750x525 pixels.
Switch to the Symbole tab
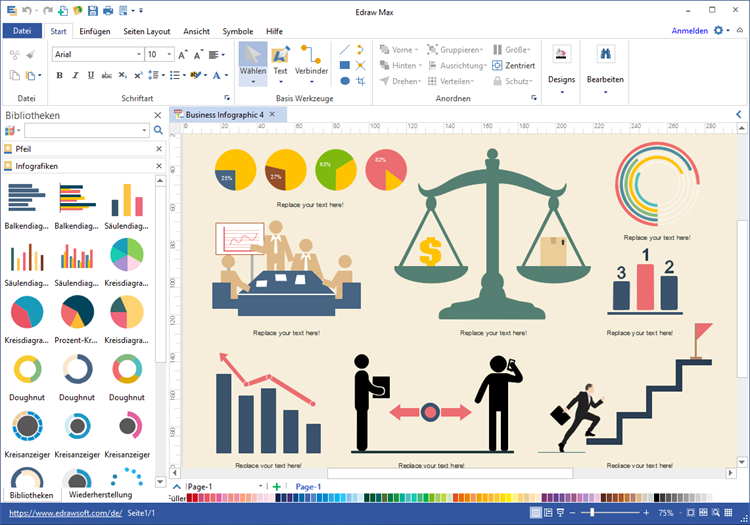[238, 31]
